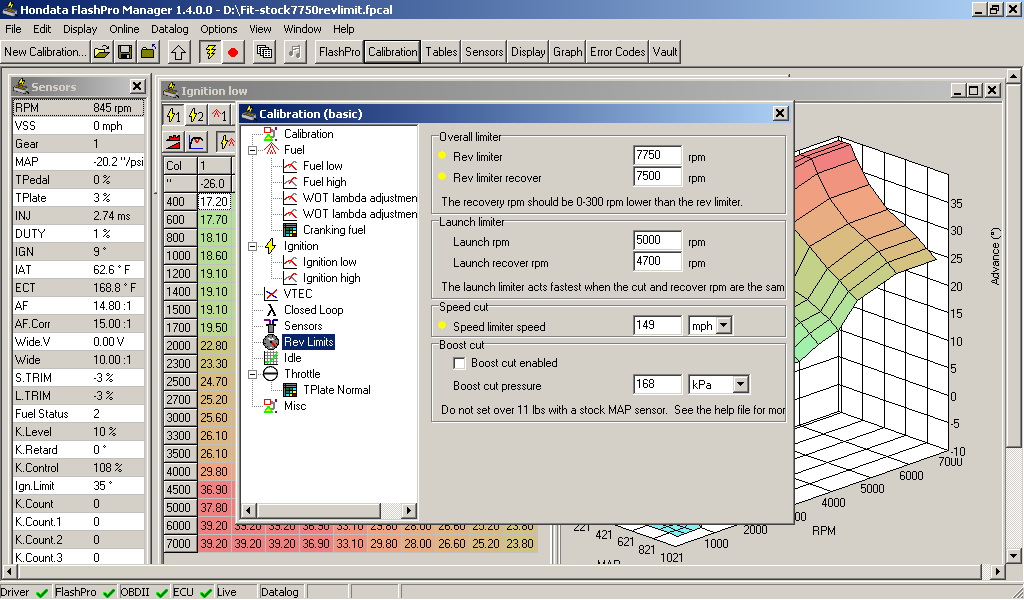Open the boost cut kPa unit dropdown

740,385
